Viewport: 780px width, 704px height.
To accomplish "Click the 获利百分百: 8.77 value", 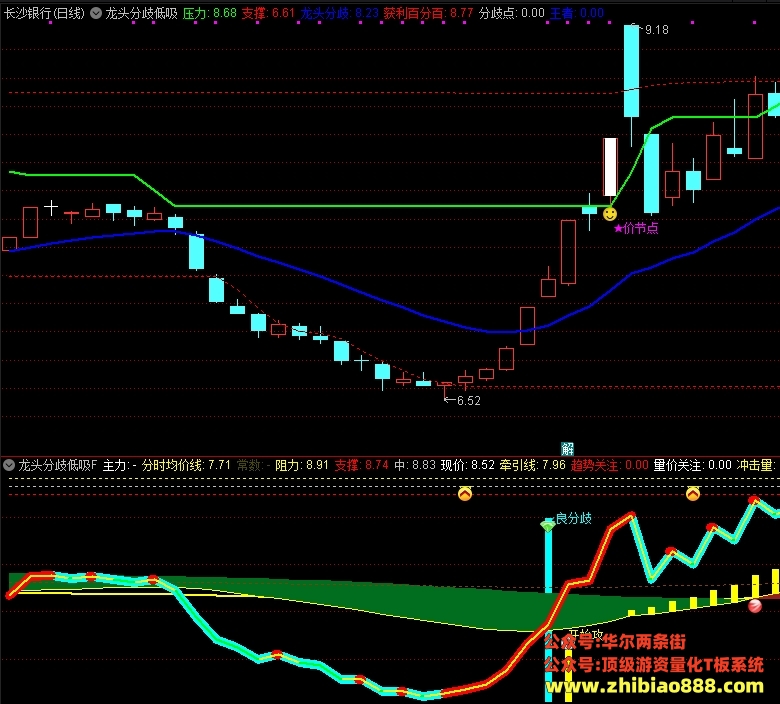I will (x=428, y=13).
